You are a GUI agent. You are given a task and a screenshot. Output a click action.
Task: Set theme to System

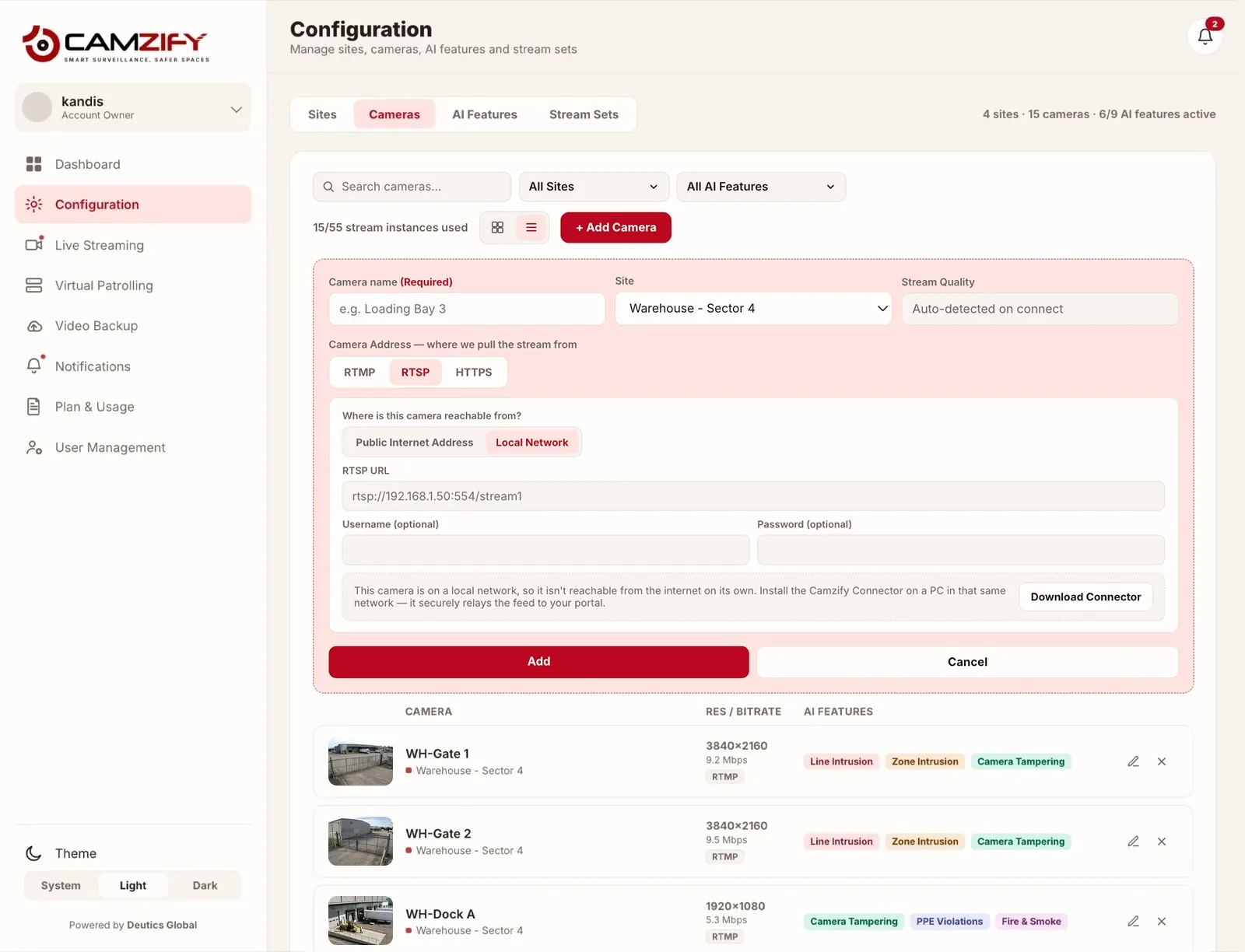(61, 886)
